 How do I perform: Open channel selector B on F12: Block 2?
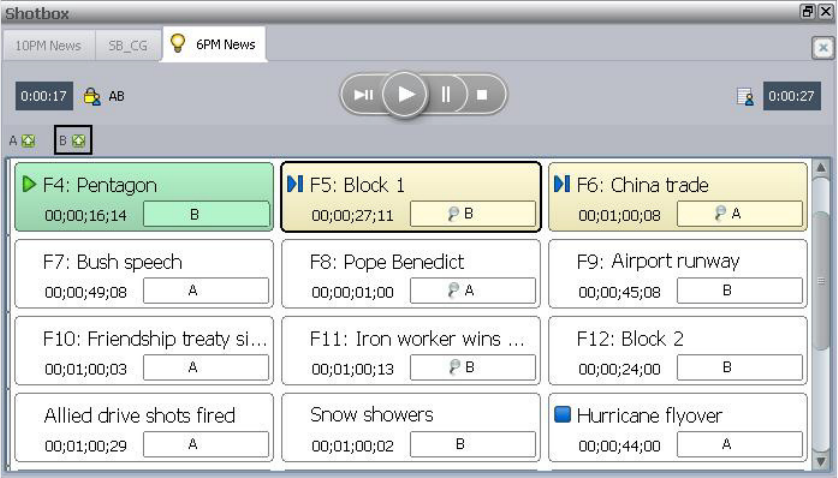(740, 367)
